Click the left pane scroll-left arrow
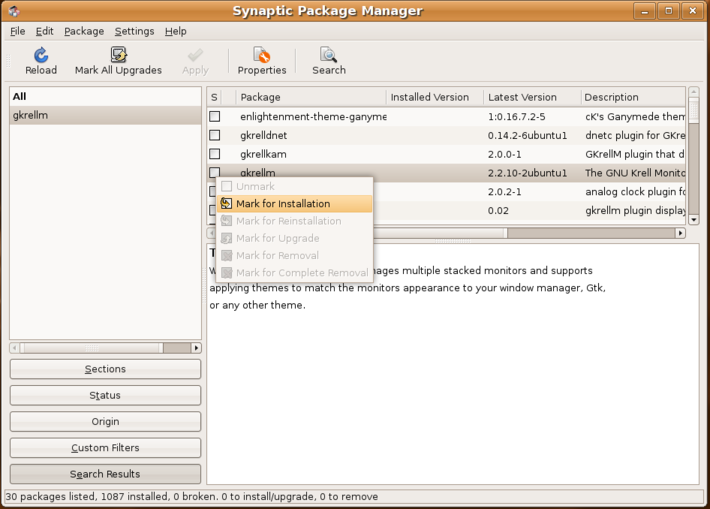Viewport: 710px width, 509px height. coord(14,348)
